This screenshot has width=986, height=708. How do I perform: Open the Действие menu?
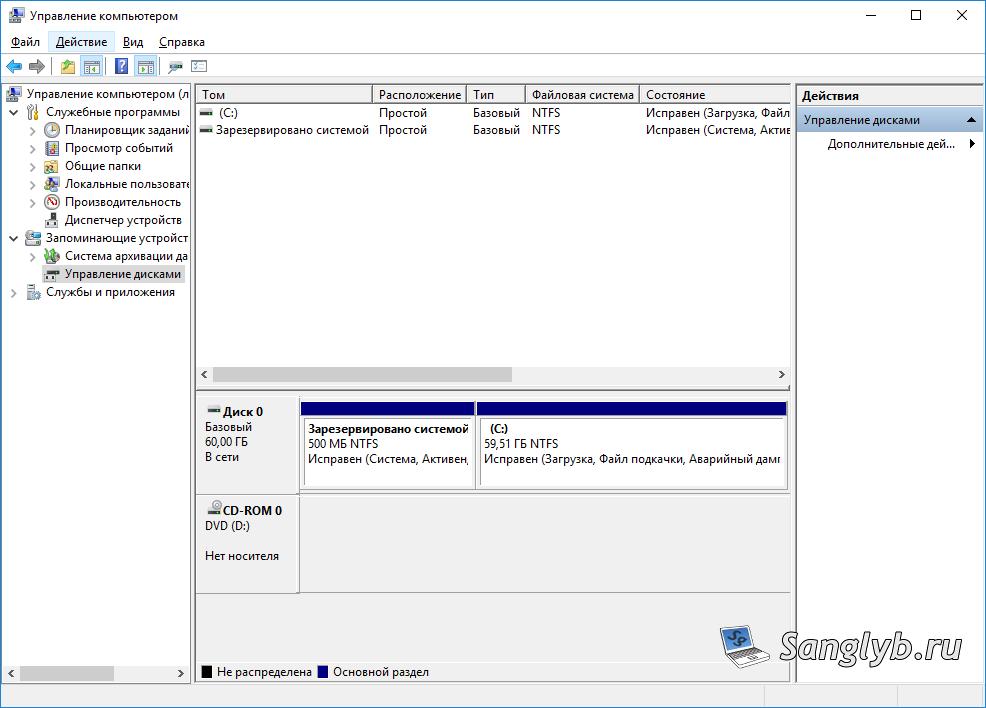point(82,42)
